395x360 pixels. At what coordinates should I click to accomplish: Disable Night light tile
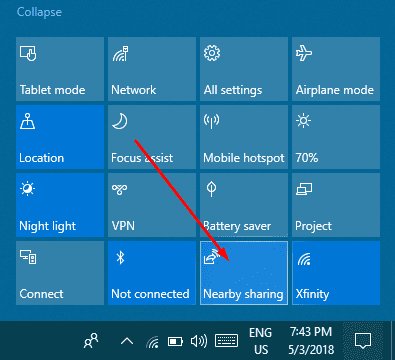60,205
